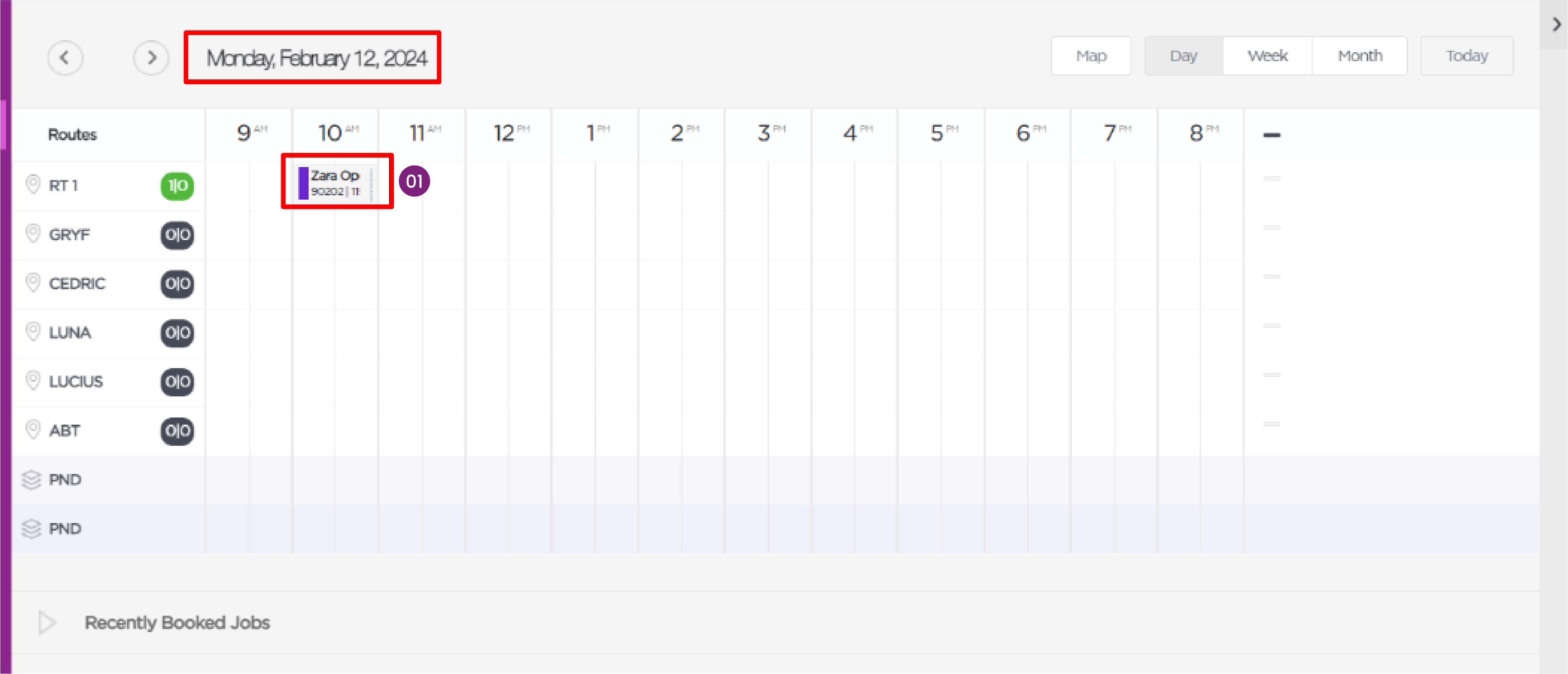Image resolution: width=1568 pixels, height=674 pixels.
Task: Jump to Today
Action: [x=1467, y=56]
